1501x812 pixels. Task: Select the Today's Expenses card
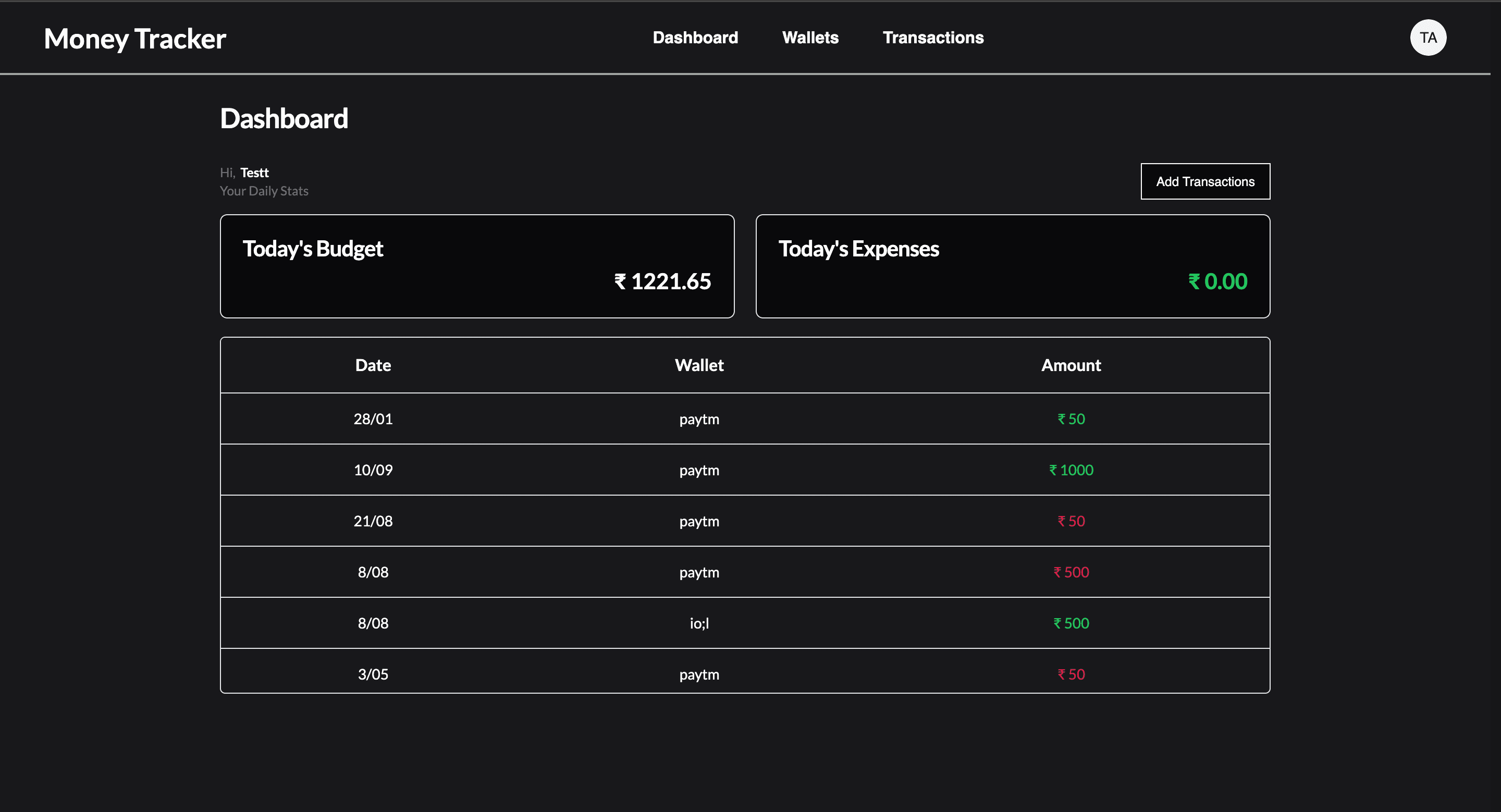click(x=1013, y=266)
